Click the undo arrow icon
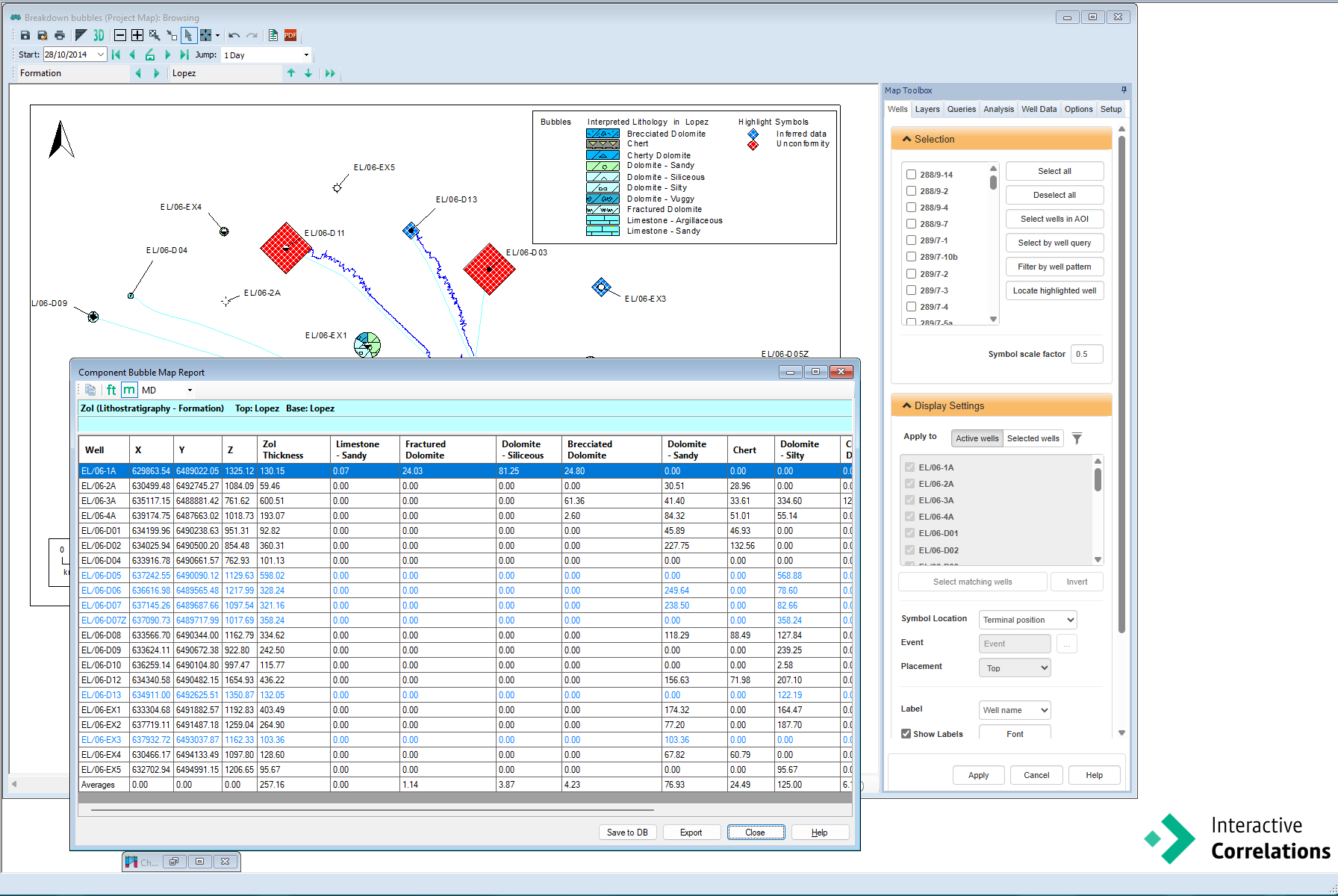Viewport: 1338px width, 896px height. tap(234, 35)
